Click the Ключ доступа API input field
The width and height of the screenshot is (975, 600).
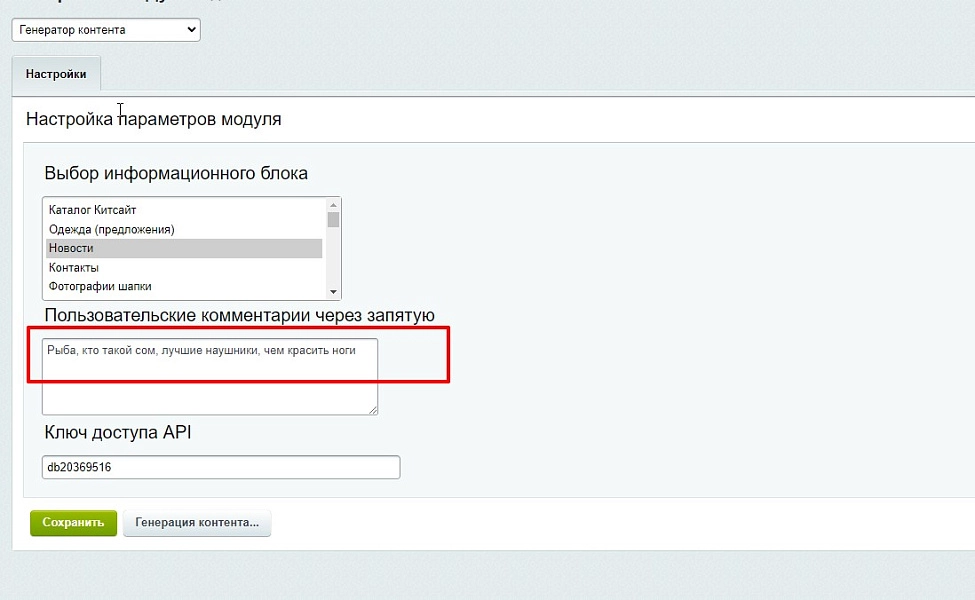[221, 467]
